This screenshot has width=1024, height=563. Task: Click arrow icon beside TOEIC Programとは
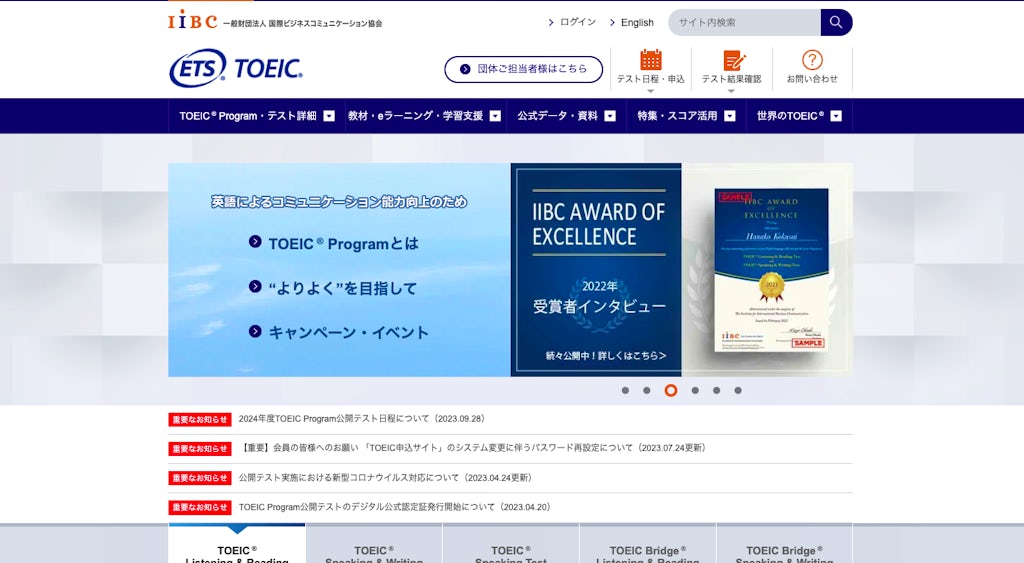[x=255, y=243]
